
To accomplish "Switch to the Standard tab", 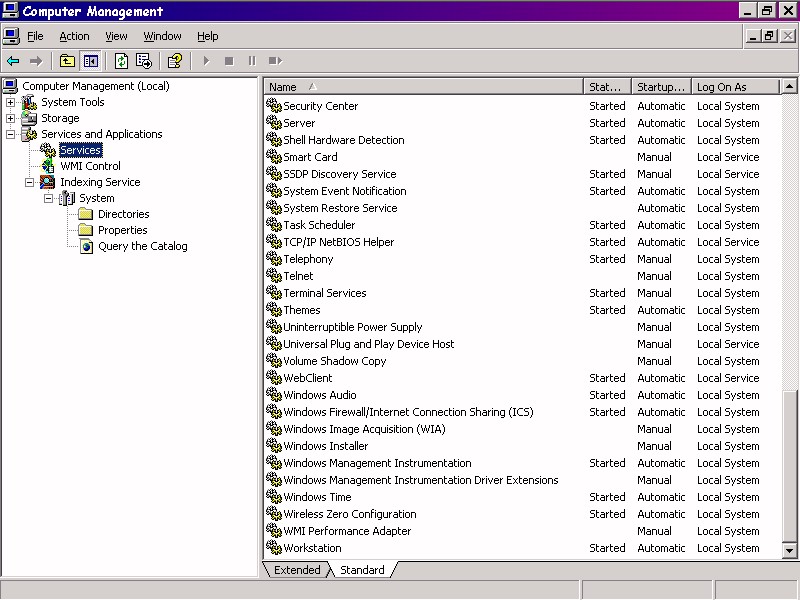I will click(362, 570).
